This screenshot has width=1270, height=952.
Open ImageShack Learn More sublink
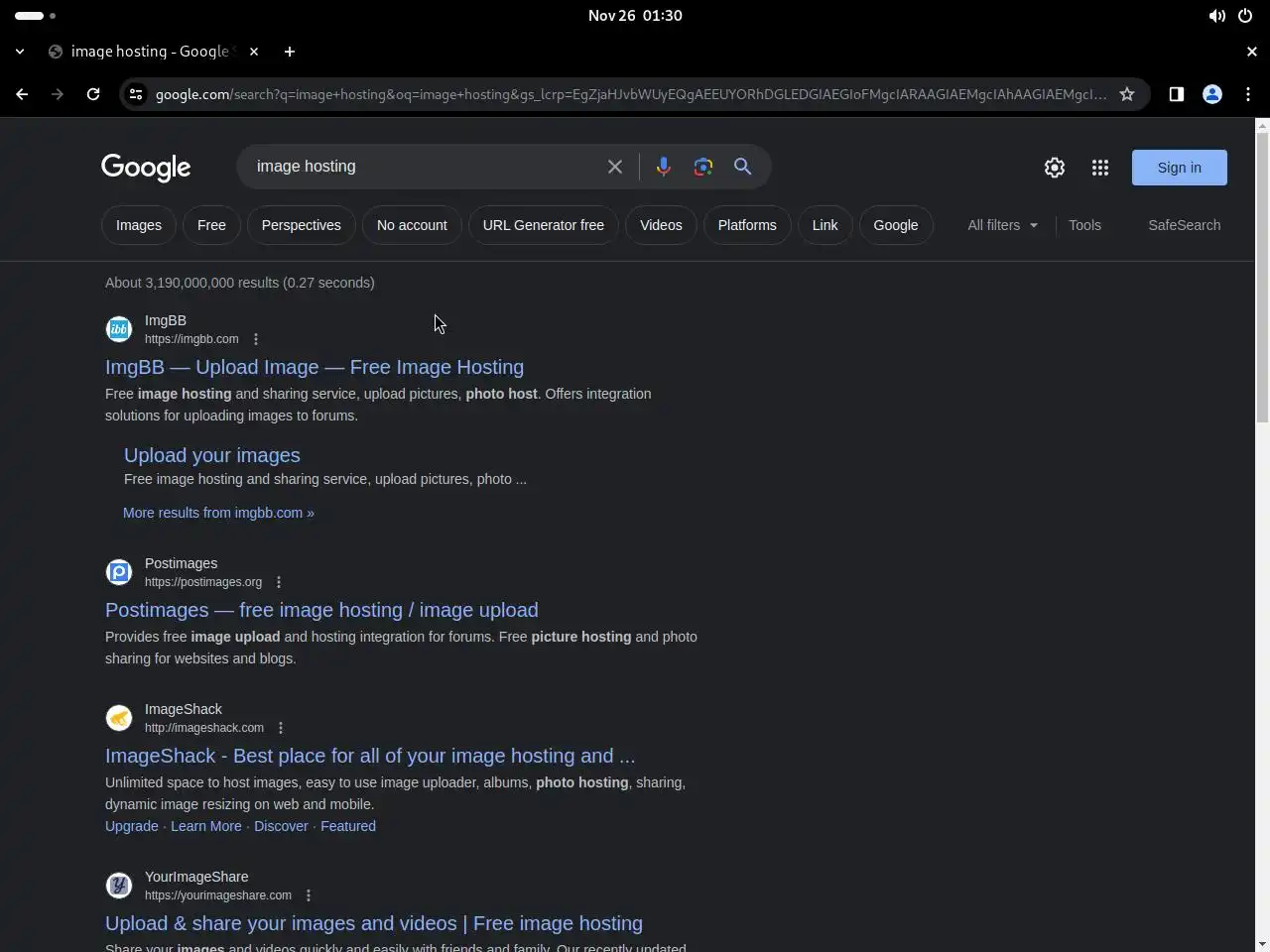click(206, 826)
